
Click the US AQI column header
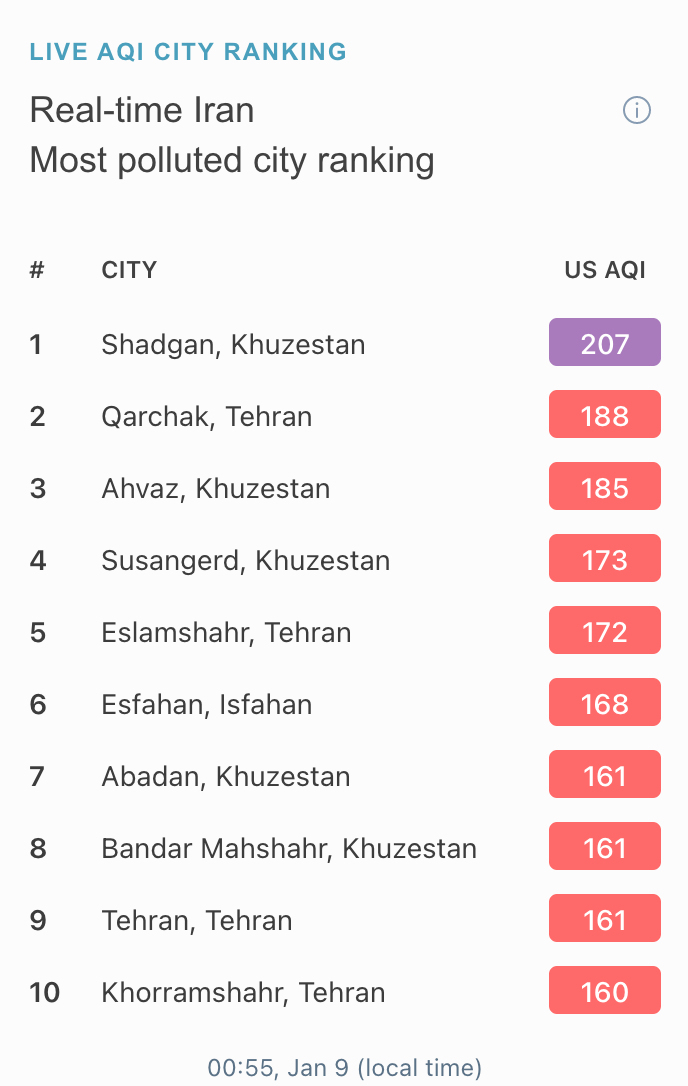[x=605, y=269]
